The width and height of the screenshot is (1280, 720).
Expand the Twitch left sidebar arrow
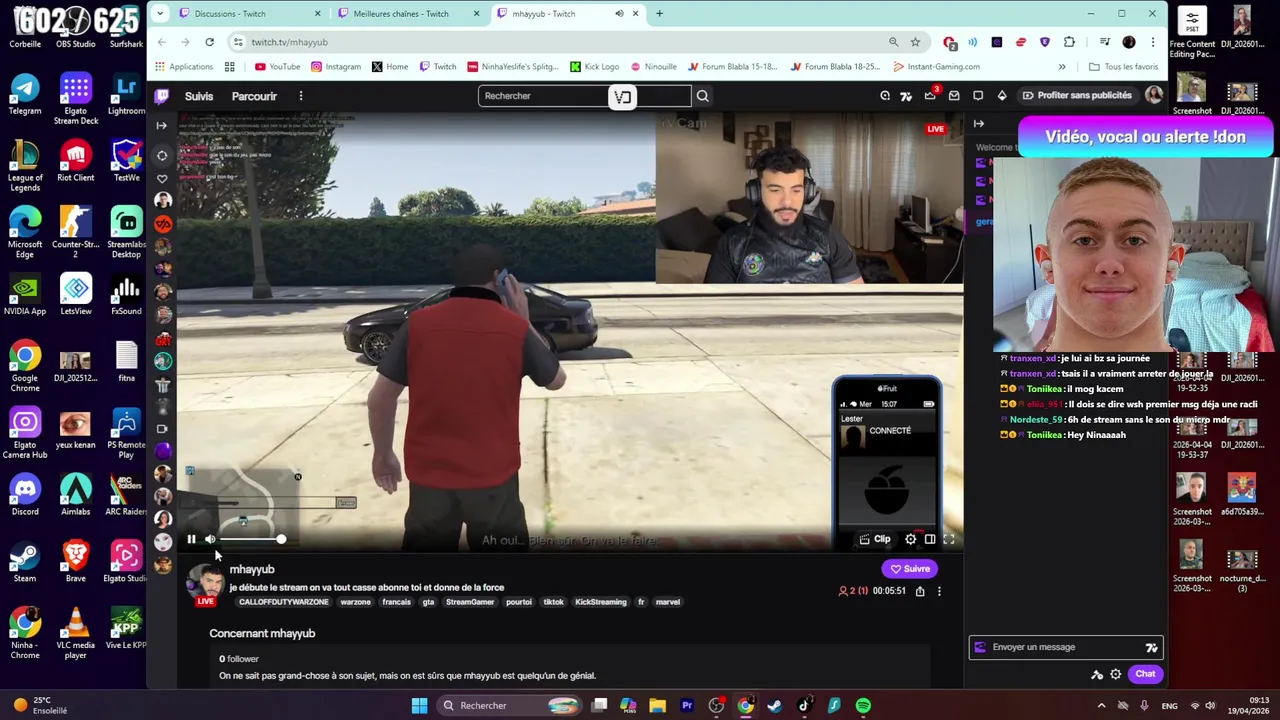pos(162,125)
